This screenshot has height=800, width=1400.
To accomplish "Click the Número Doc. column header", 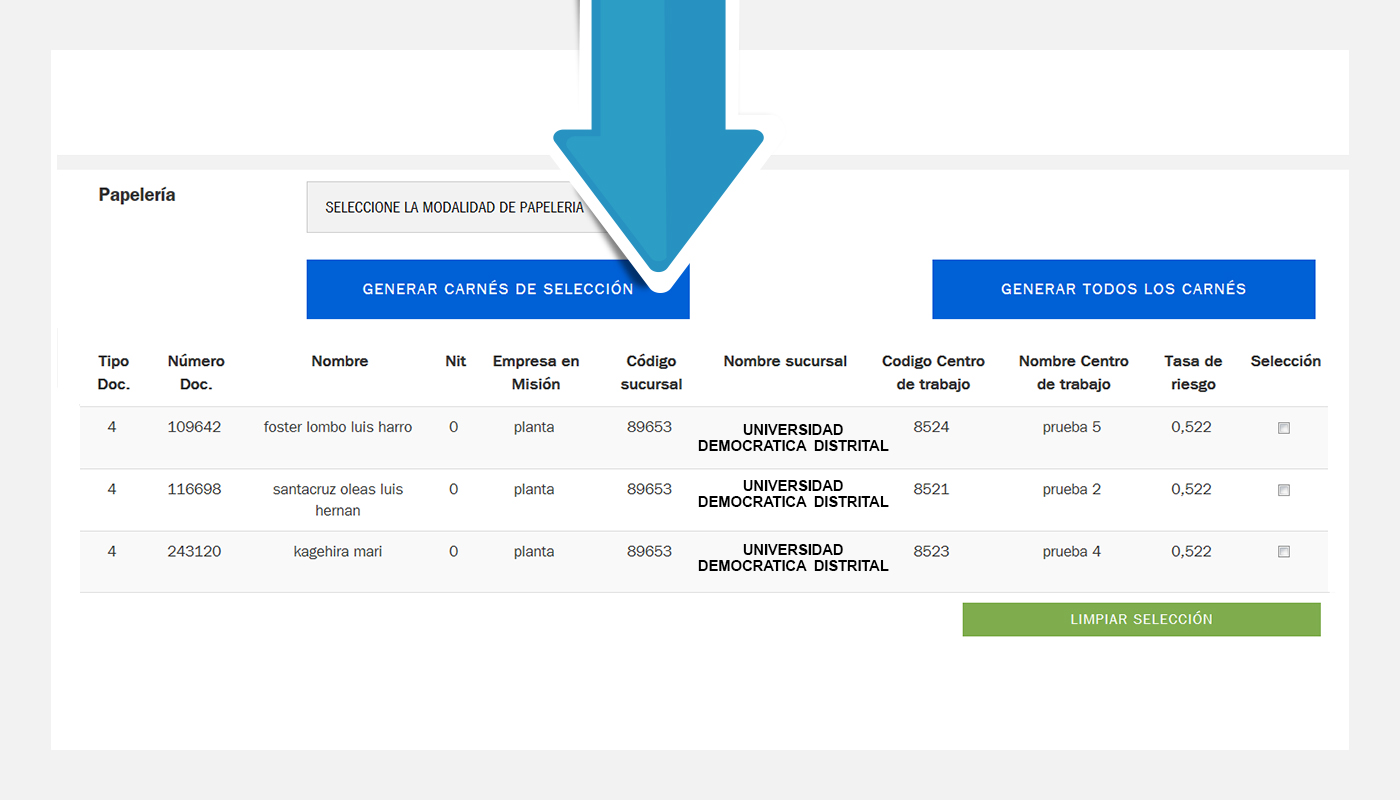I will [196, 372].
